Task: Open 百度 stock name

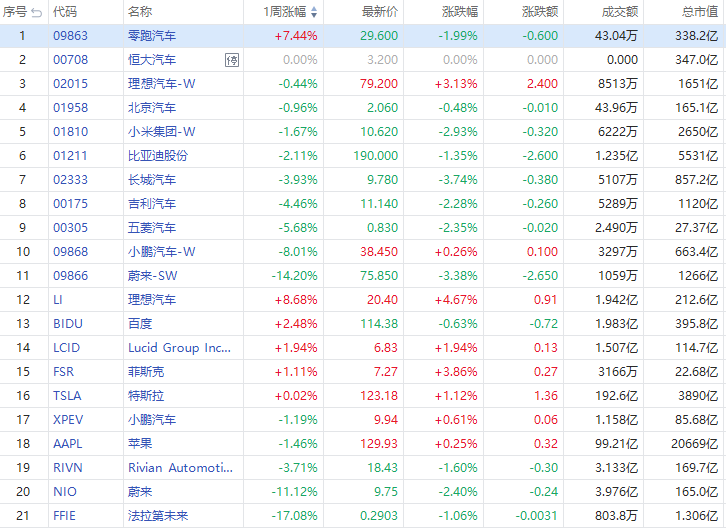Action: (x=140, y=324)
